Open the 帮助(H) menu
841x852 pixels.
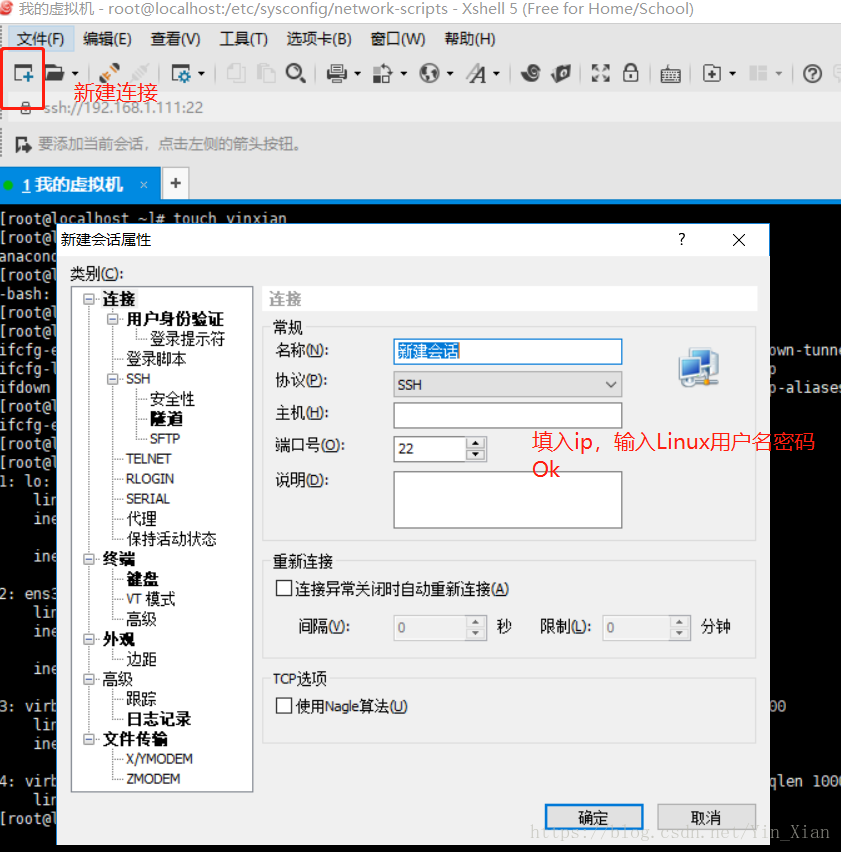(x=469, y=39)
